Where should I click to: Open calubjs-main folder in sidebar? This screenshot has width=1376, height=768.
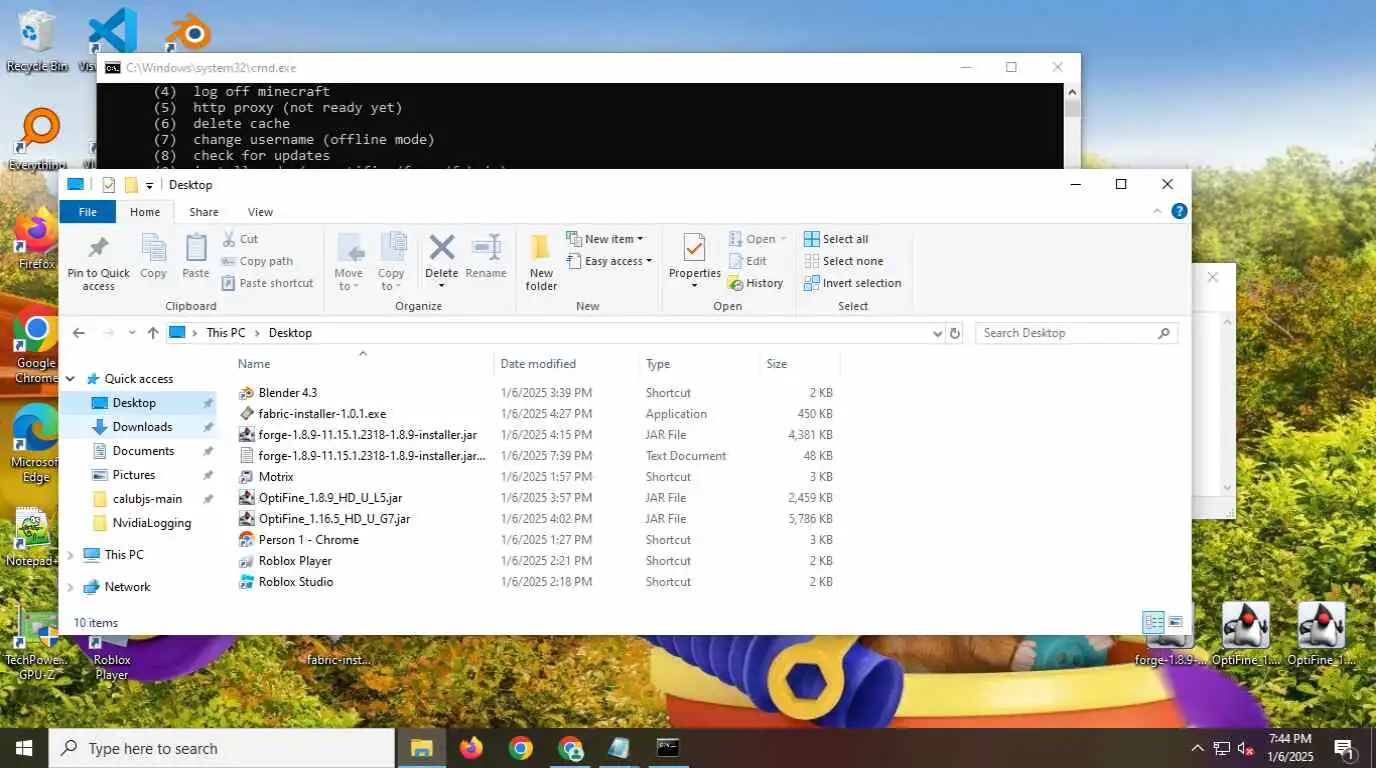[x=147, y=499]
